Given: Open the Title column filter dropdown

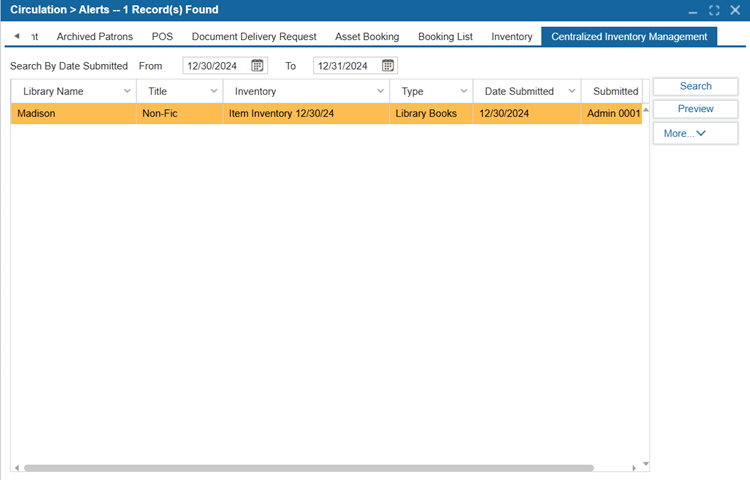Looking at the screenshot, I should click(214, 91).
